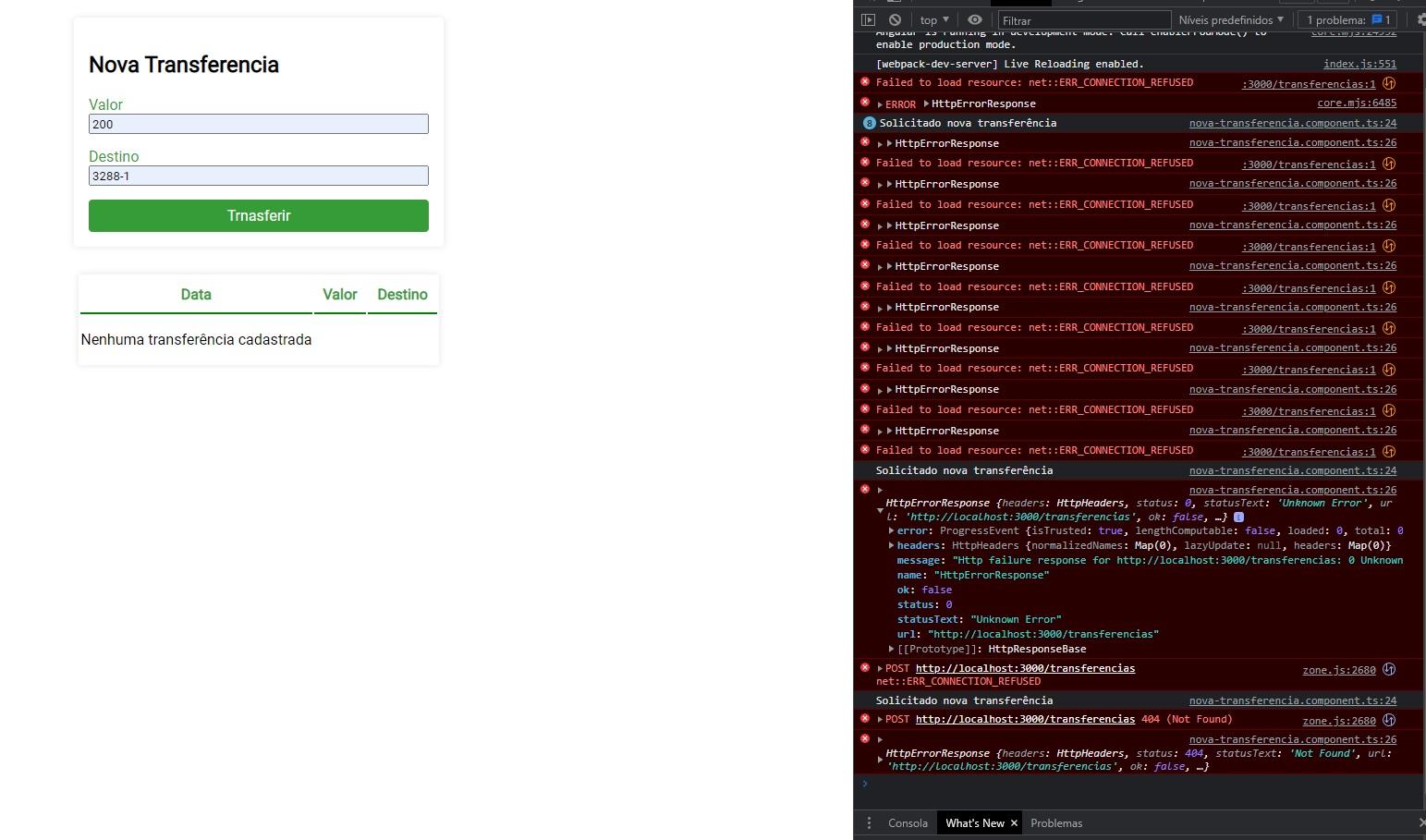This screenshot has height=840, width=1426.
Task: Open the core.mjs:6485 source link
Action: (x=1357, y=103)
